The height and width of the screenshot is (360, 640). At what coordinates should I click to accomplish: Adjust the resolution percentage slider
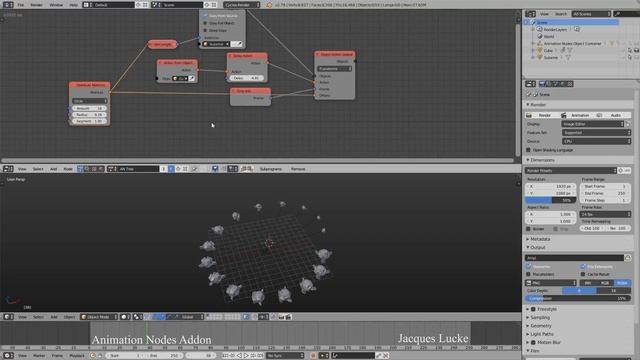pos(550,200)
